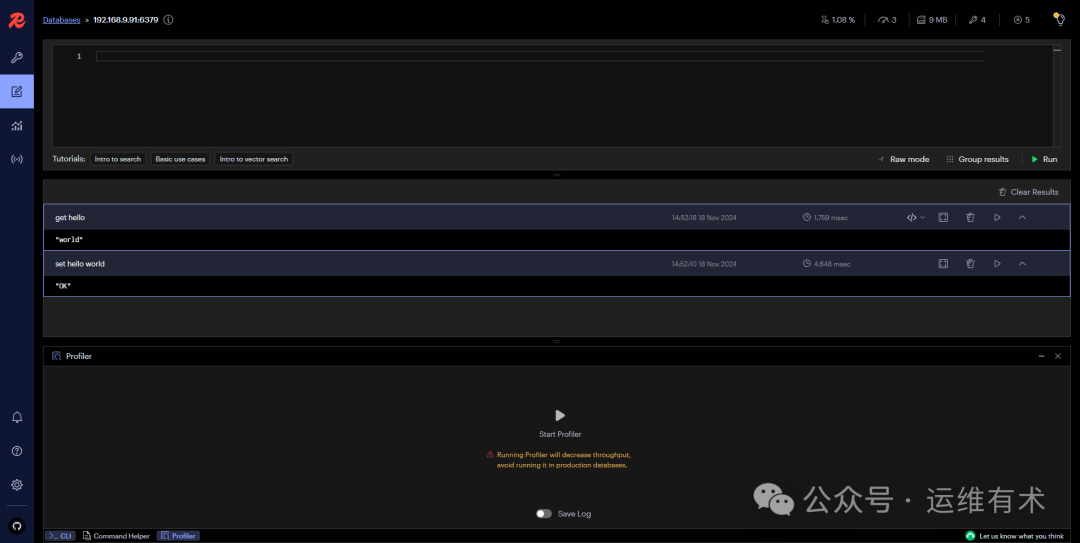Click the database info icon next to address
This screenshot has height=543, width=1080.
click(x=168, y=20)
